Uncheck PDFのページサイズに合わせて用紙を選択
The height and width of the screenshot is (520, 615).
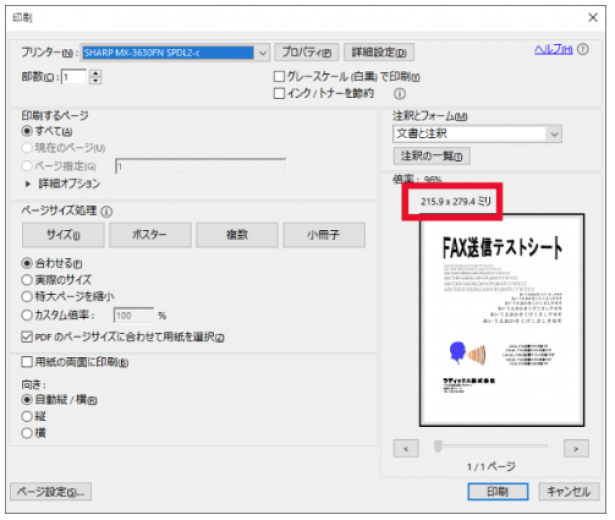[x=27, y=337]
